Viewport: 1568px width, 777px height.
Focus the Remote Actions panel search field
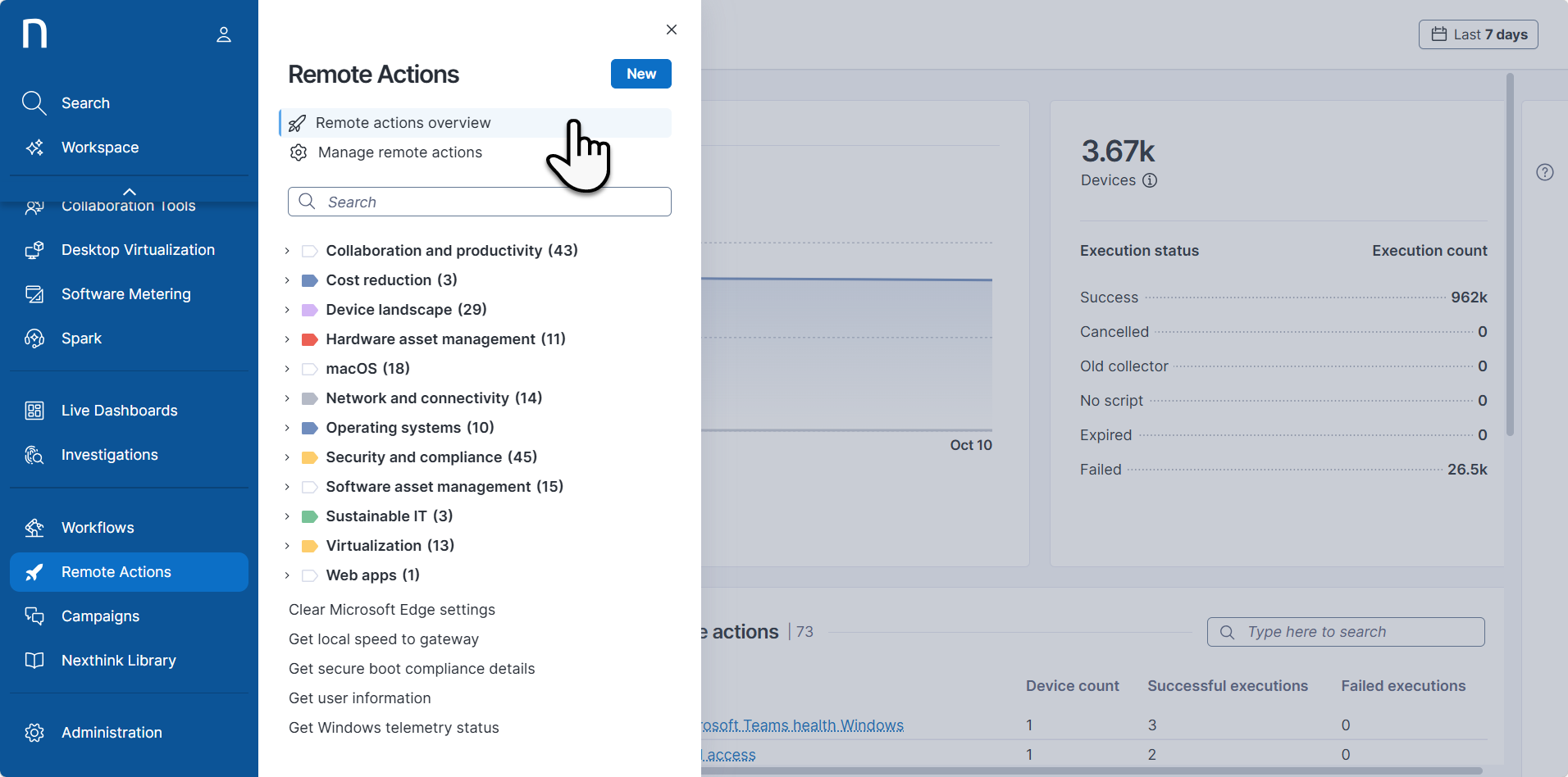coord(480,202)
